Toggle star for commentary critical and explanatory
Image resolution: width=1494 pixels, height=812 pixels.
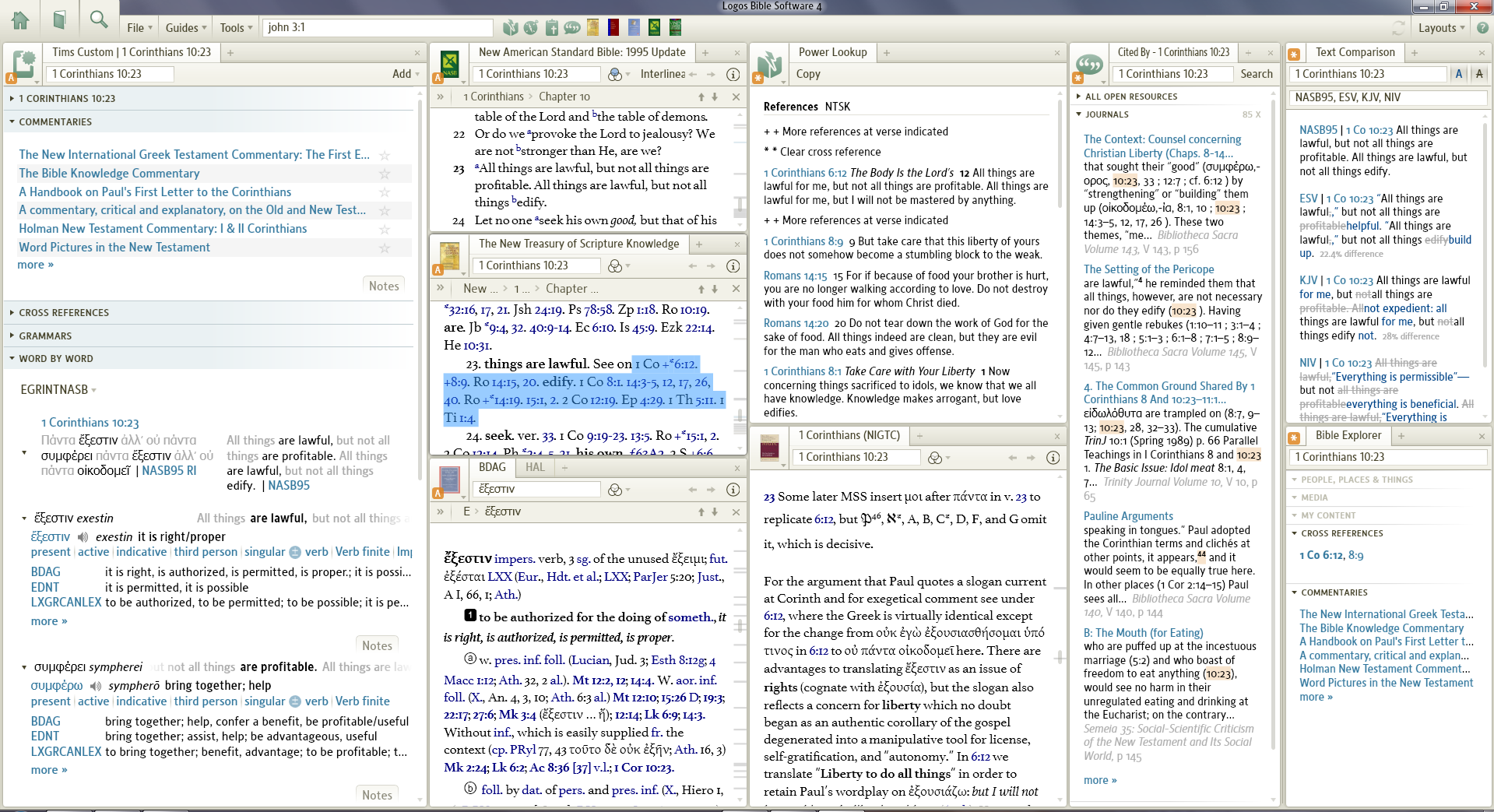tap(385, 210)
